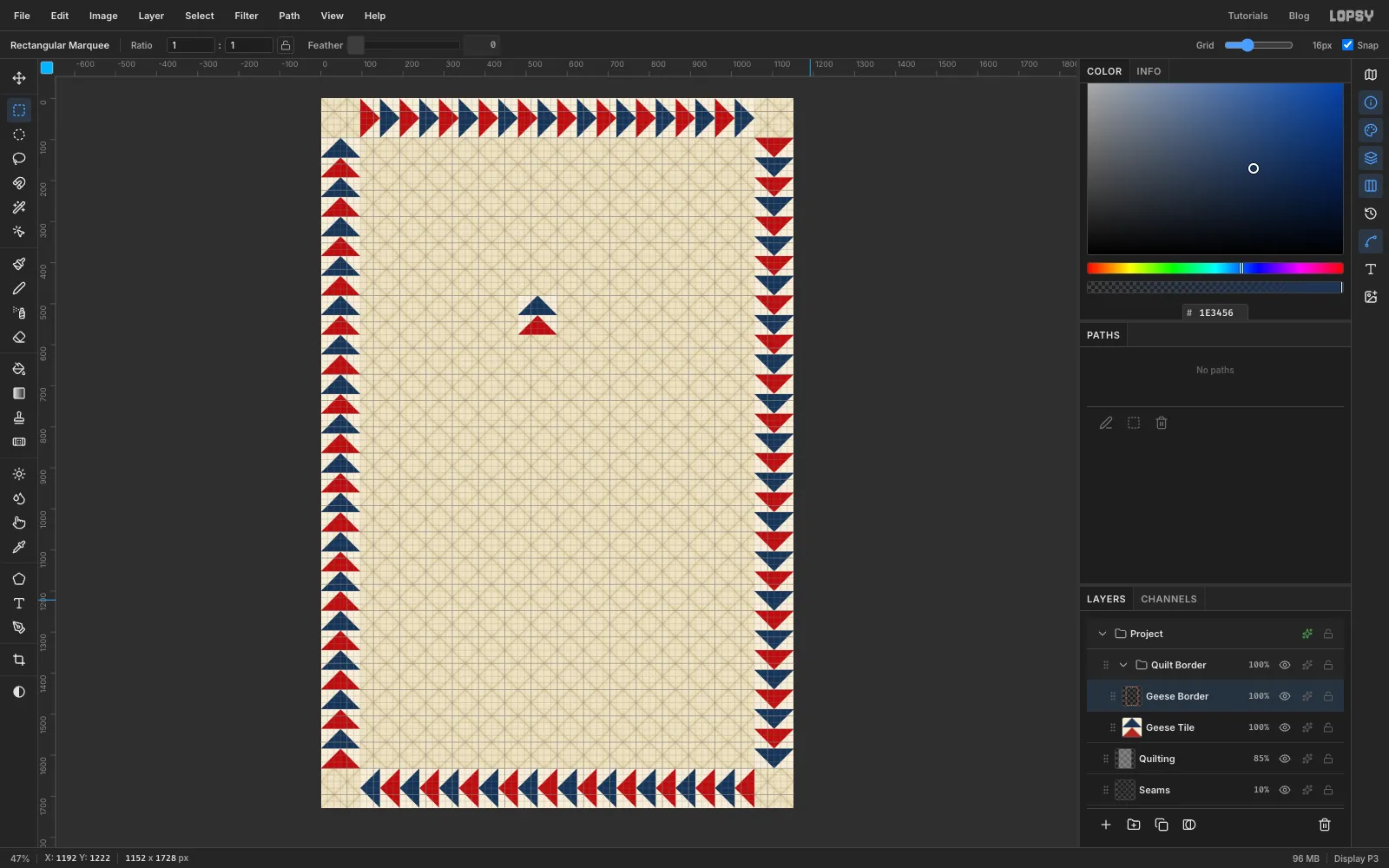
Task: Select the Eraser tool
Action: 18,337
